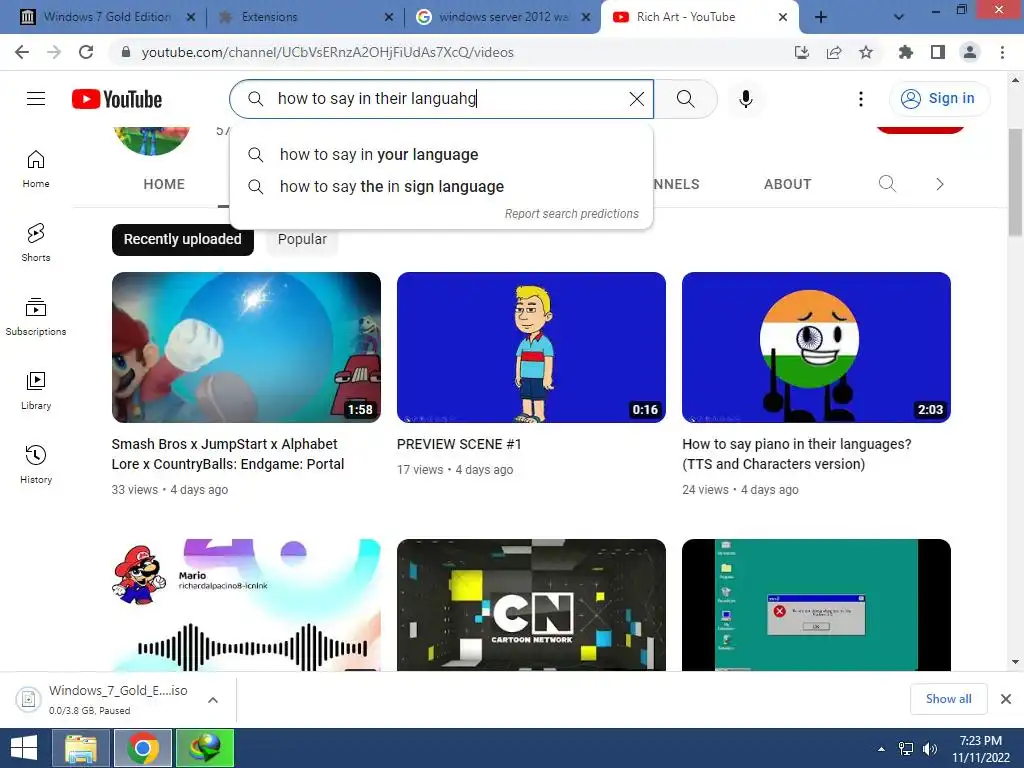Click install app icon in address bar
The image size is (1024, 768).
(802, 52)
